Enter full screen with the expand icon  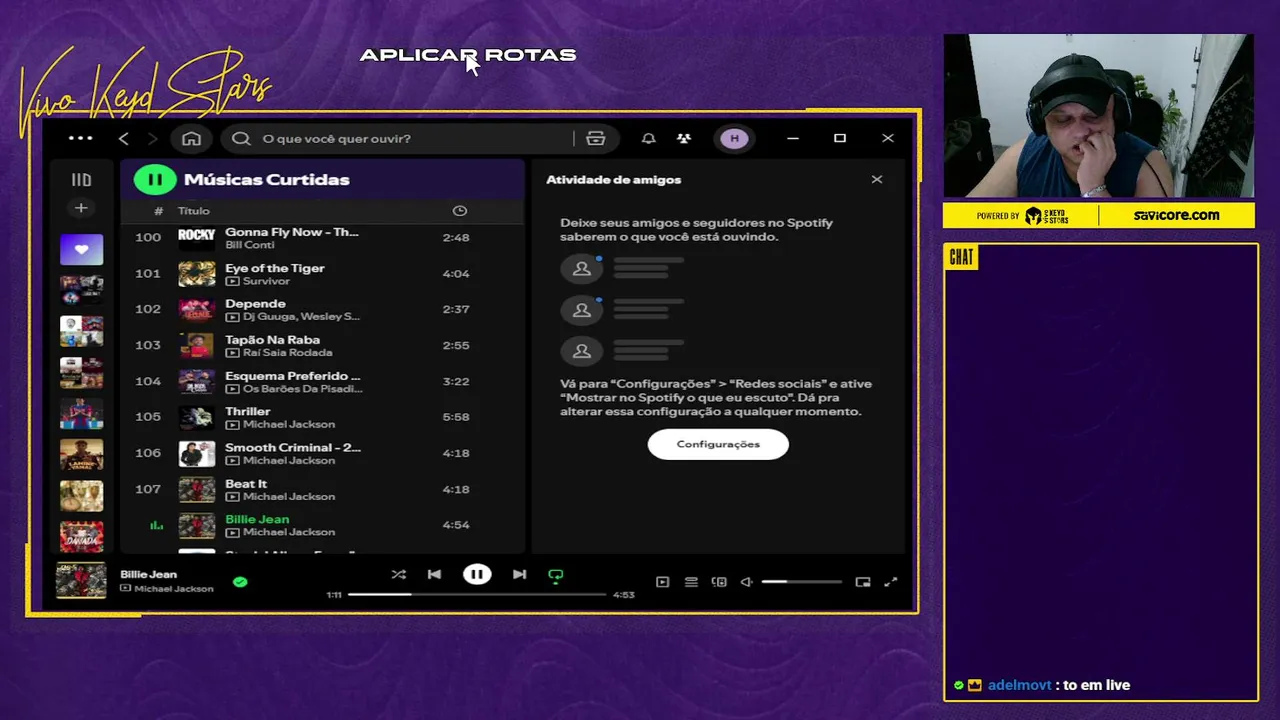(x=891, y=582)
